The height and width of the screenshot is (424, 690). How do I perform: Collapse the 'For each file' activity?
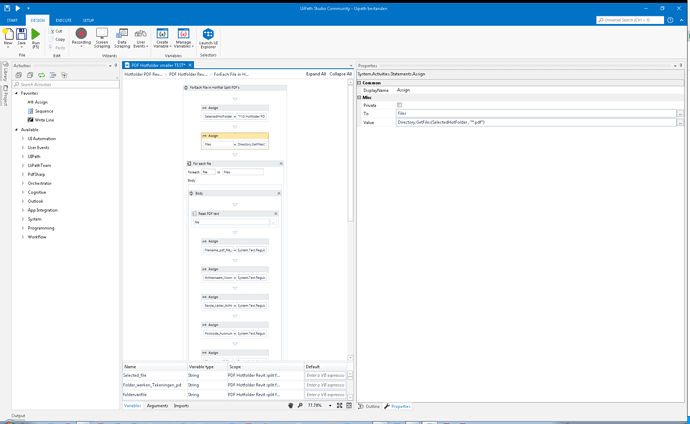coord(281,164)
